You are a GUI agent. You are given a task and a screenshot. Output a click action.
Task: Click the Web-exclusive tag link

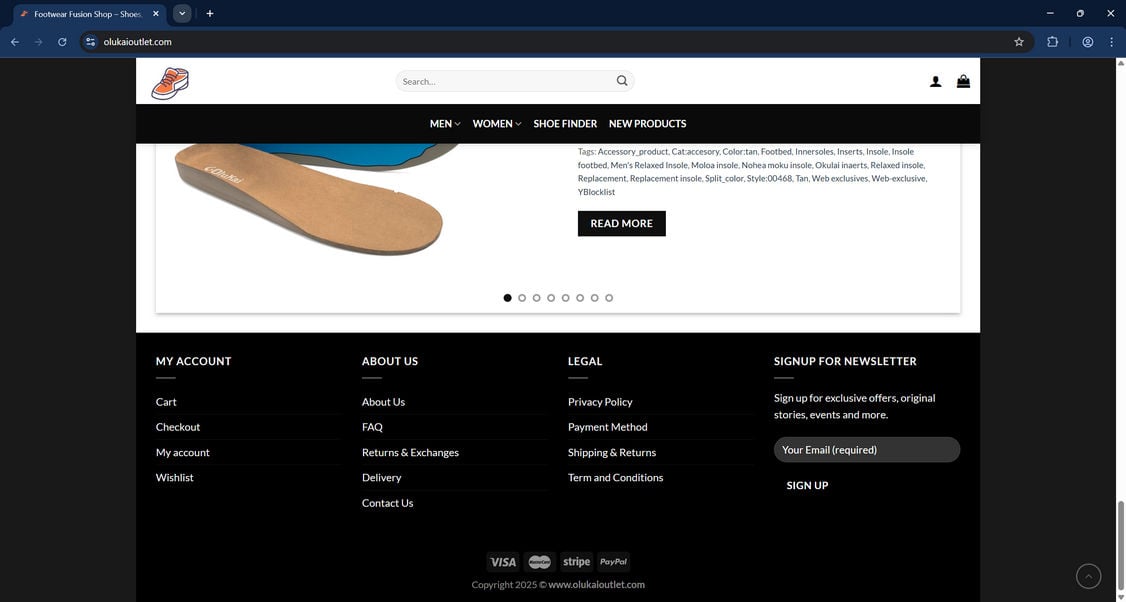pyautogui.click(x=898, y=178)
